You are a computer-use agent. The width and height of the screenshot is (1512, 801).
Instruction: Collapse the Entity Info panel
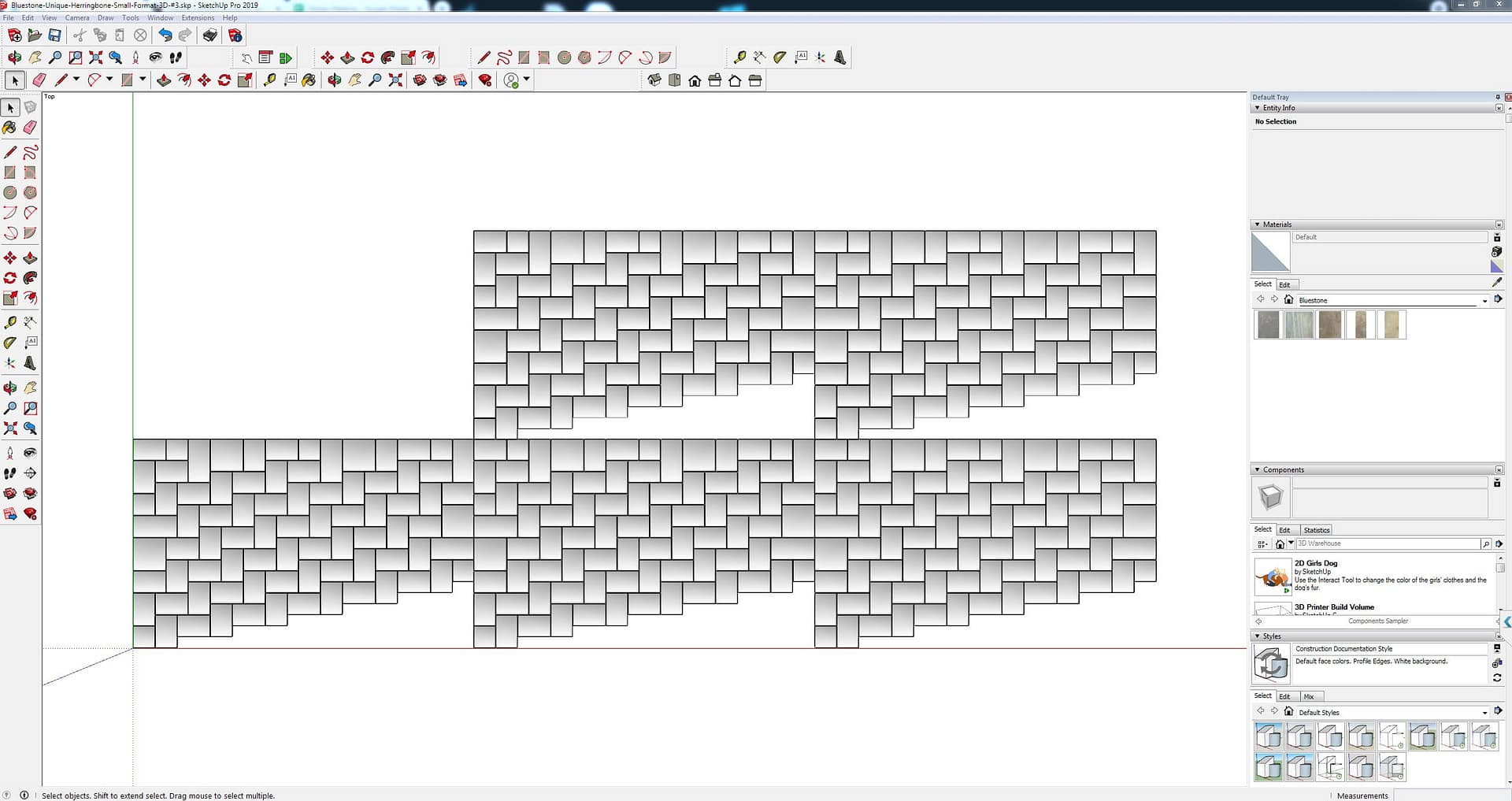(1257, 108)
